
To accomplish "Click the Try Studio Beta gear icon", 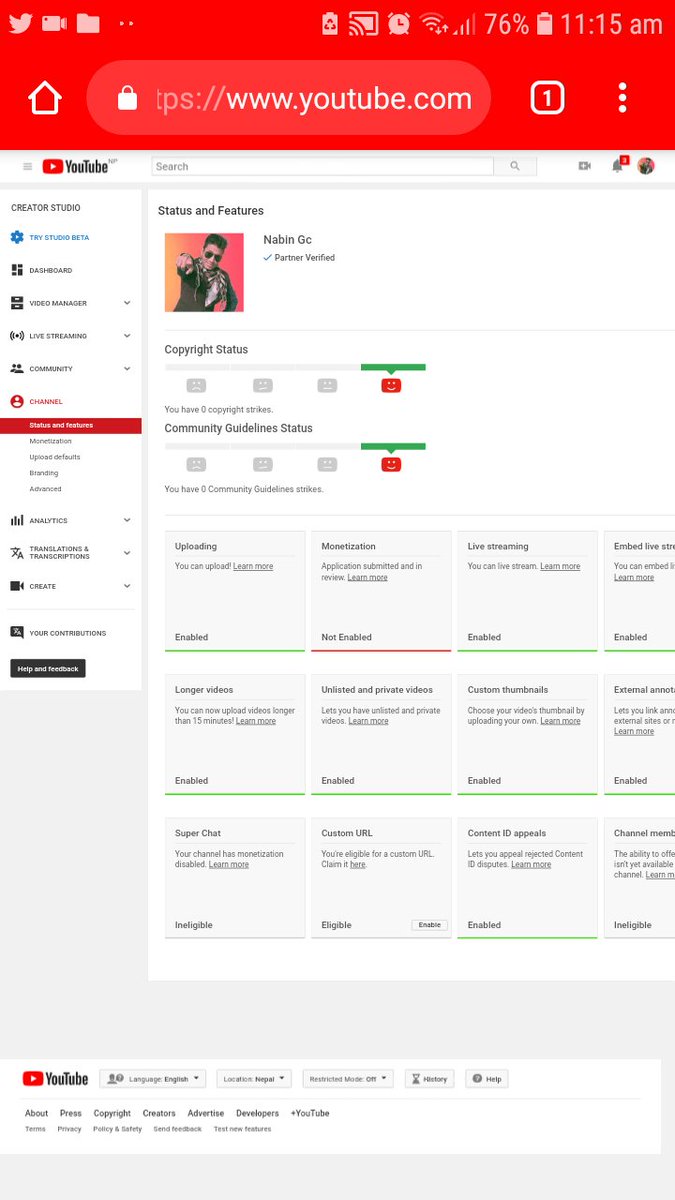I will click(17, 237).
